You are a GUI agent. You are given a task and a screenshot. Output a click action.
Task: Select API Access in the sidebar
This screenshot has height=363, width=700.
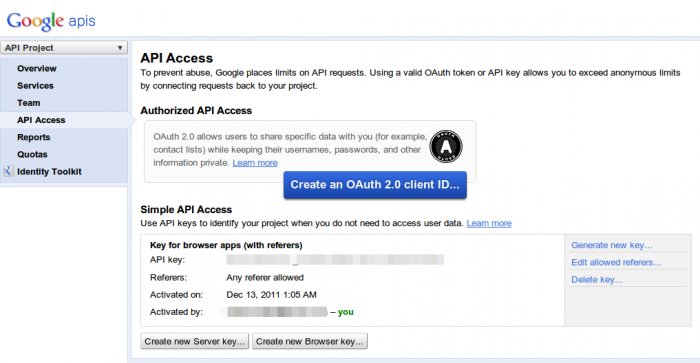click(41, 120)
